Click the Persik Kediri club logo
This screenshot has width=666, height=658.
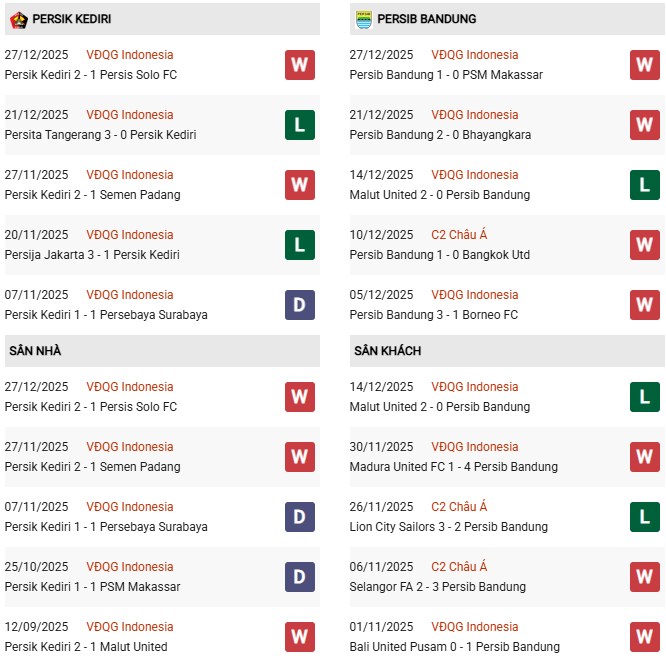pyautogui.click(x=18, y=19)
